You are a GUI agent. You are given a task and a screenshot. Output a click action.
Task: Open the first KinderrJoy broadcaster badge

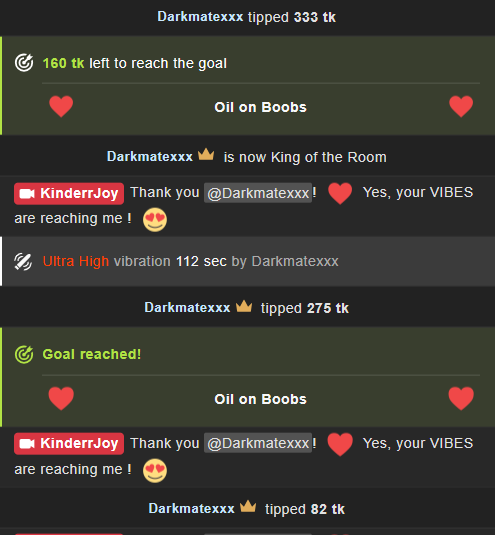click(x=69, y=193)
